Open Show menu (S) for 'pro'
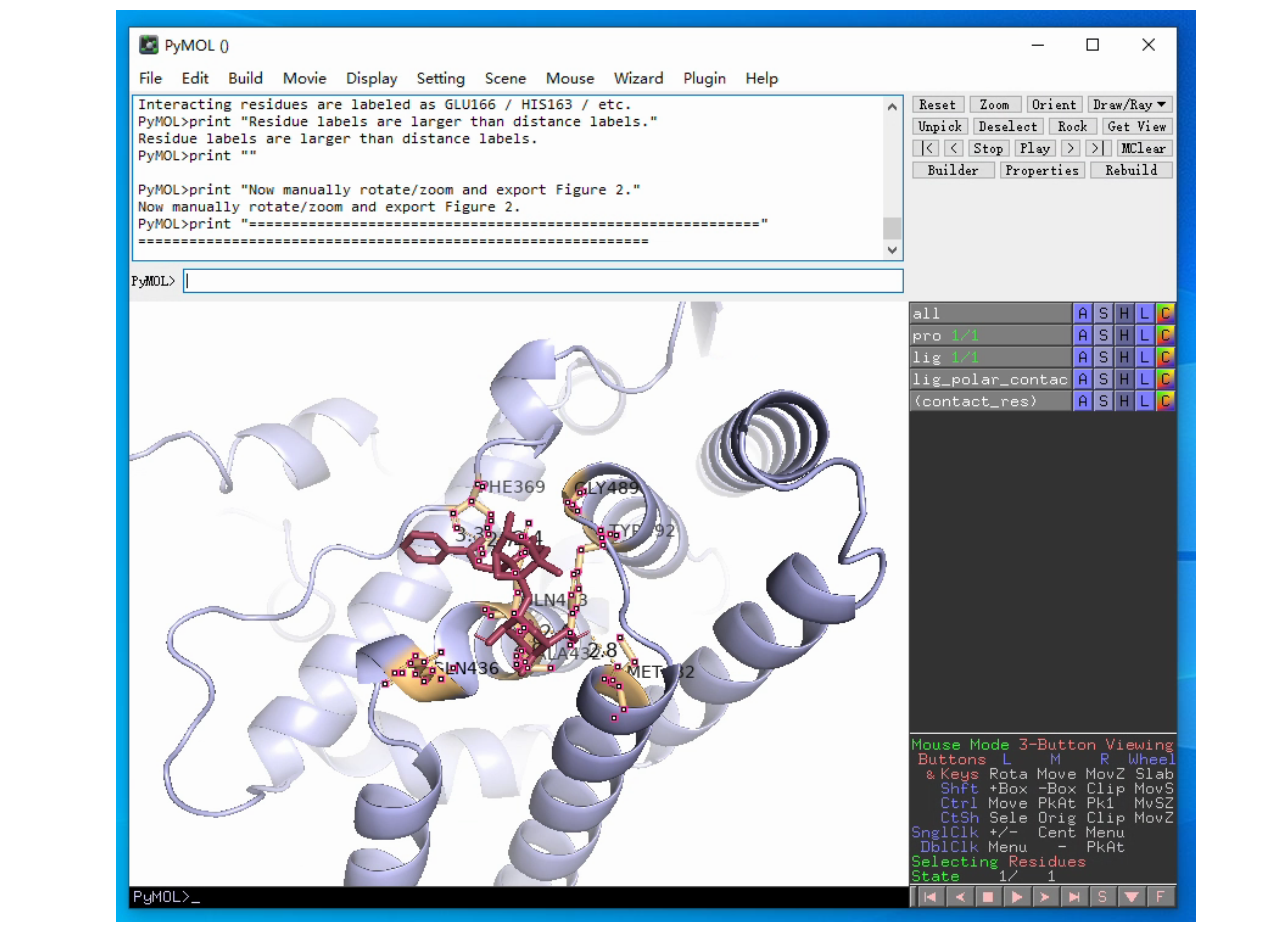Viewport: 1264px width, 940px height. (x=1103, y=335)
